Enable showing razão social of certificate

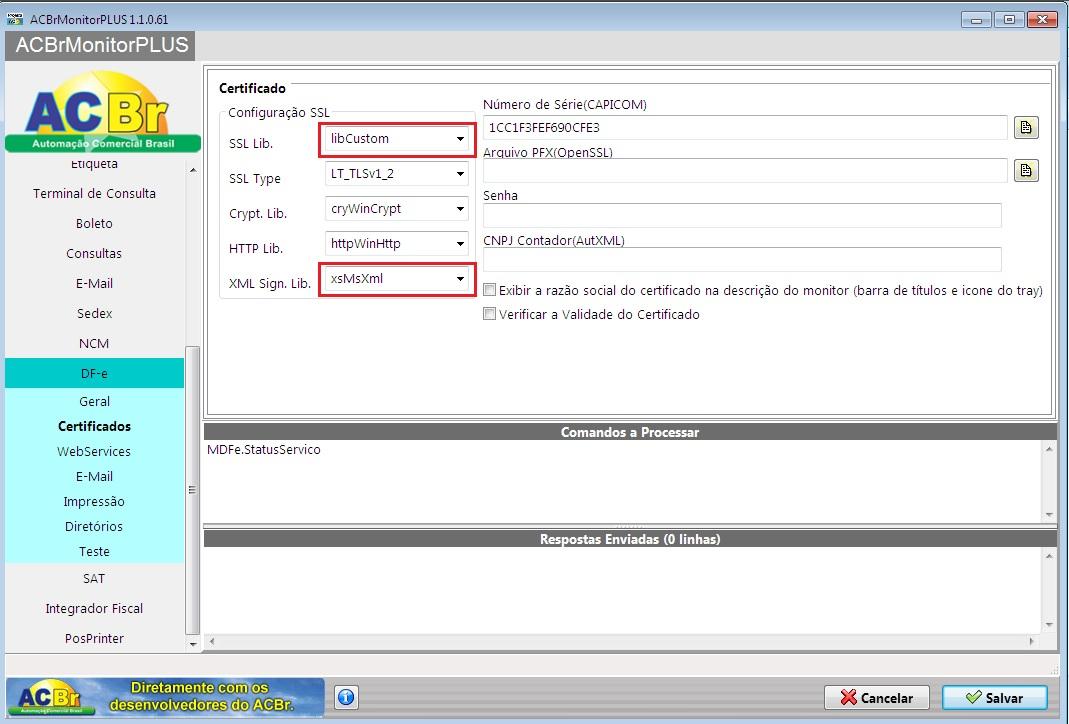pyautogui.click(x=490, y=290)
